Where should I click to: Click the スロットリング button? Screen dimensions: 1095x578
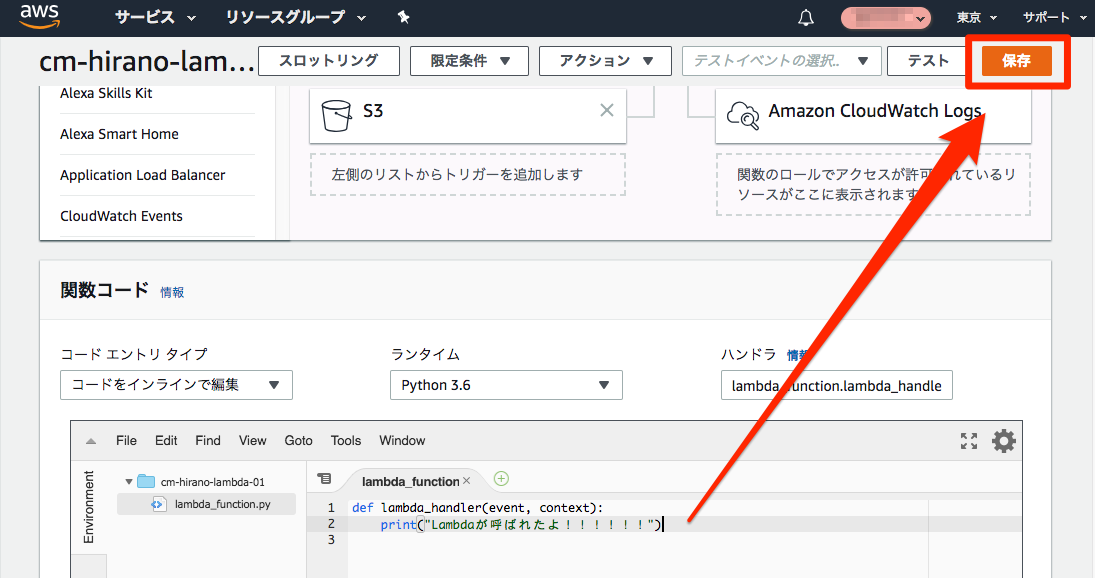329,61
